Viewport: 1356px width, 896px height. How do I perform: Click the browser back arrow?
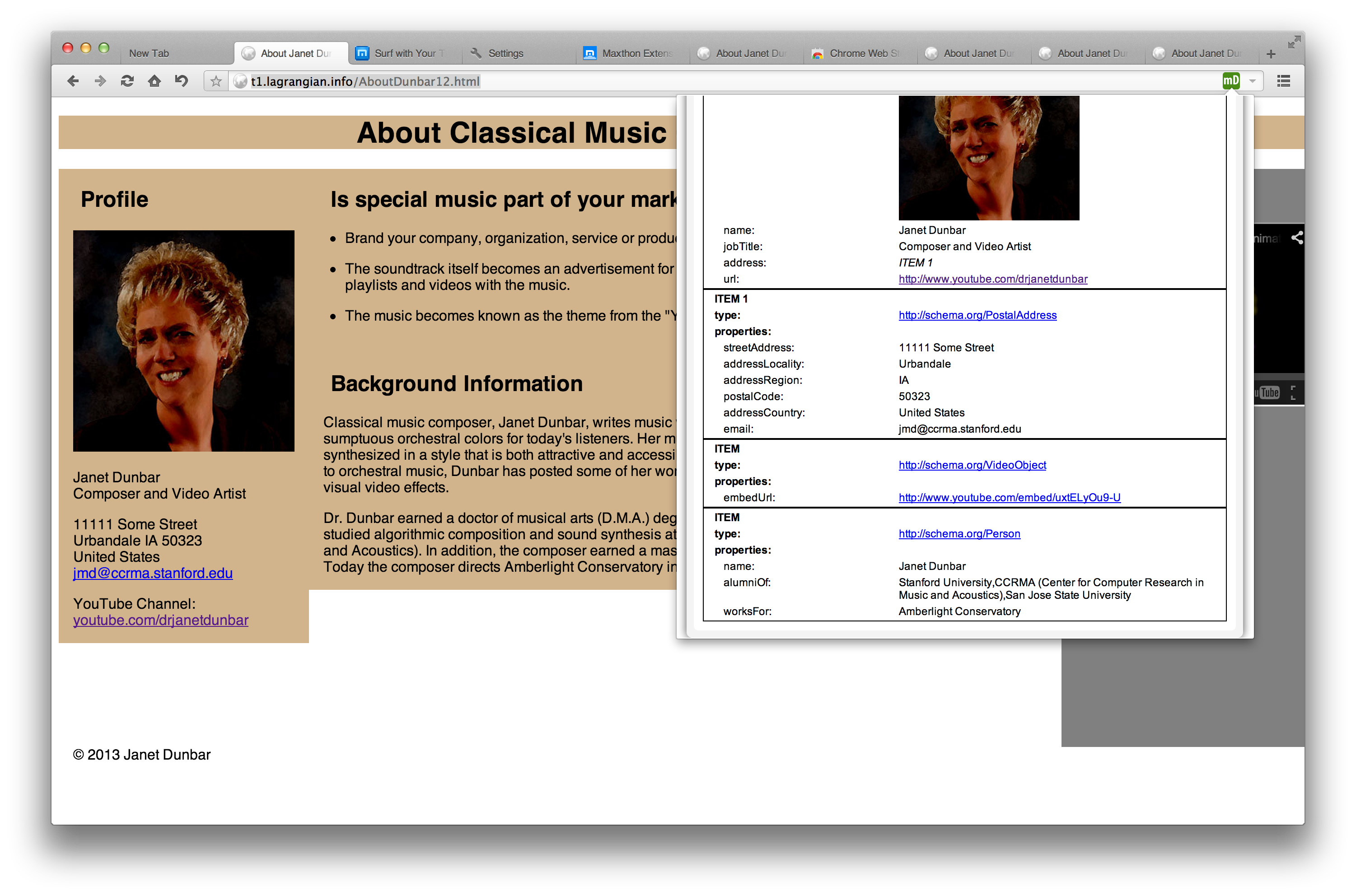(x=73, y=81)
